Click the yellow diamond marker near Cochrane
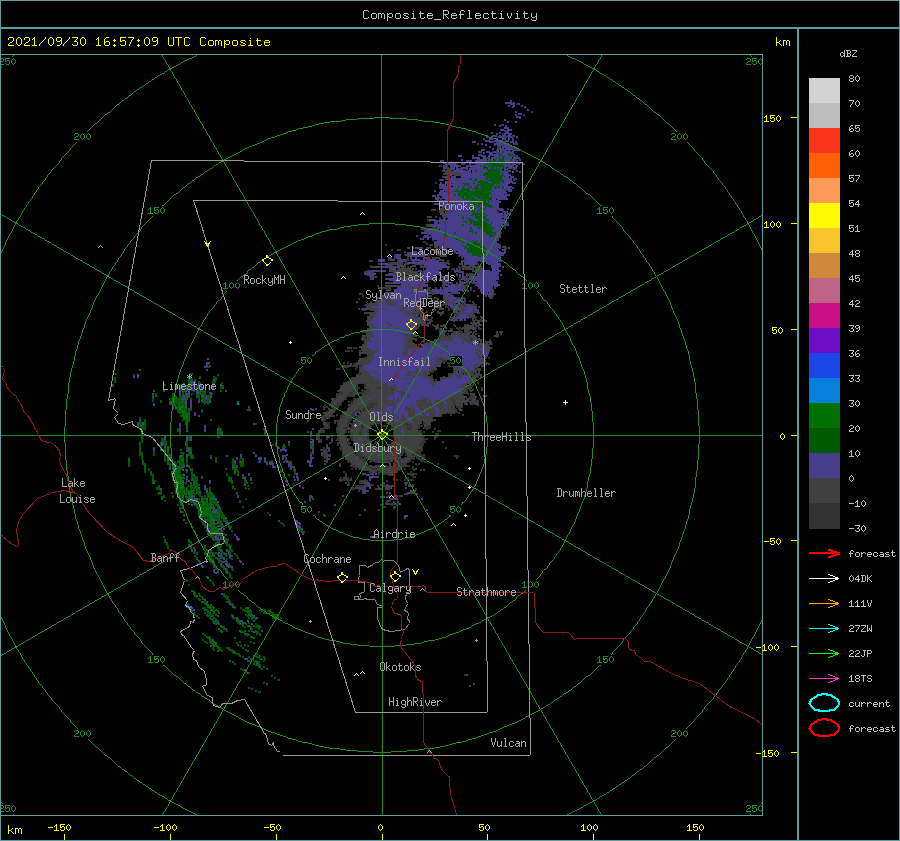 point(343,578)
